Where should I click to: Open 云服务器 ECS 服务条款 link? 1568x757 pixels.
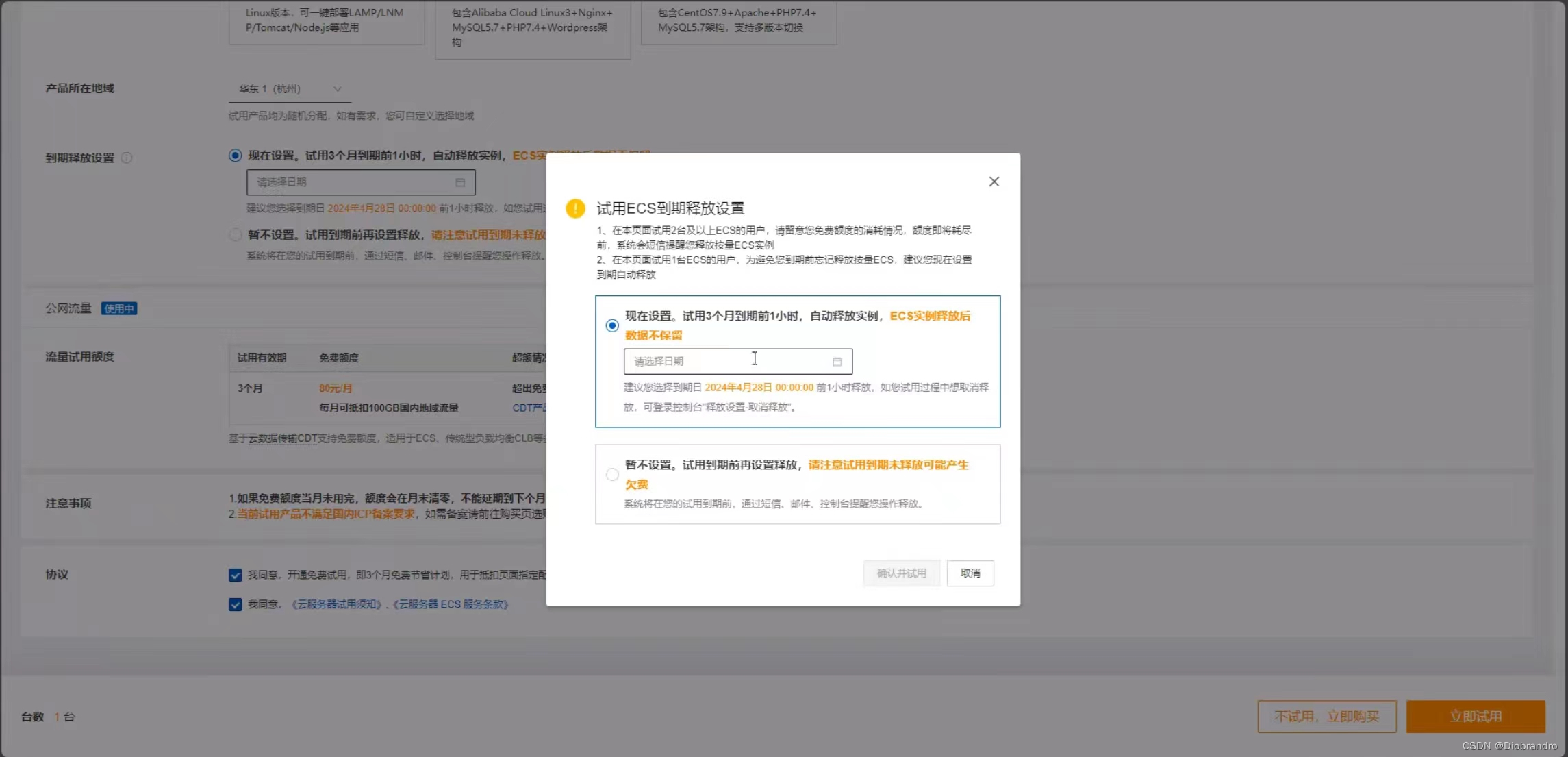tap(451, 604)
